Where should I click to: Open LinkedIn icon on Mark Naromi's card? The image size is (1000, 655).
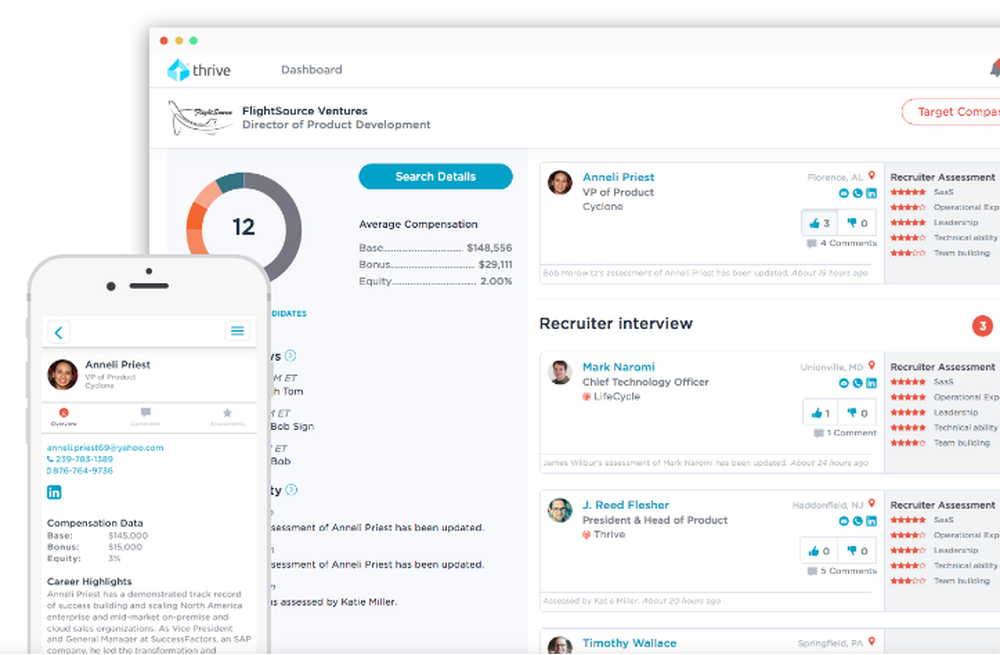click(x=871, y=383)
